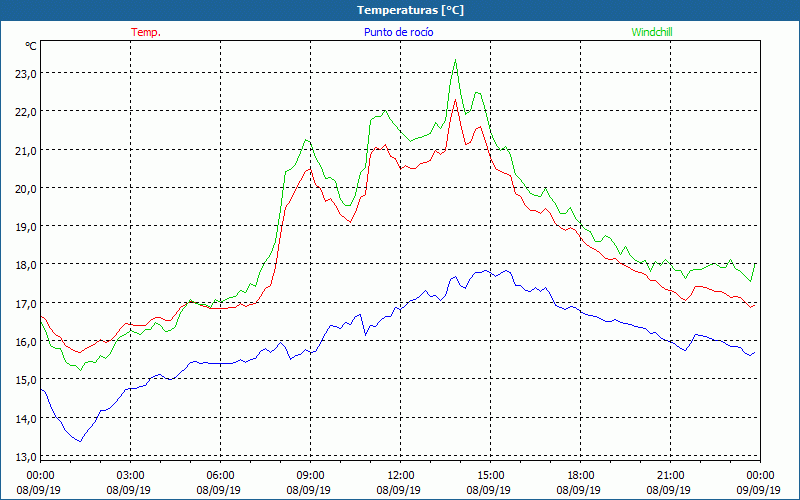
Task: Click the 03:00 time axis label
Action: [x=131, y=476]
